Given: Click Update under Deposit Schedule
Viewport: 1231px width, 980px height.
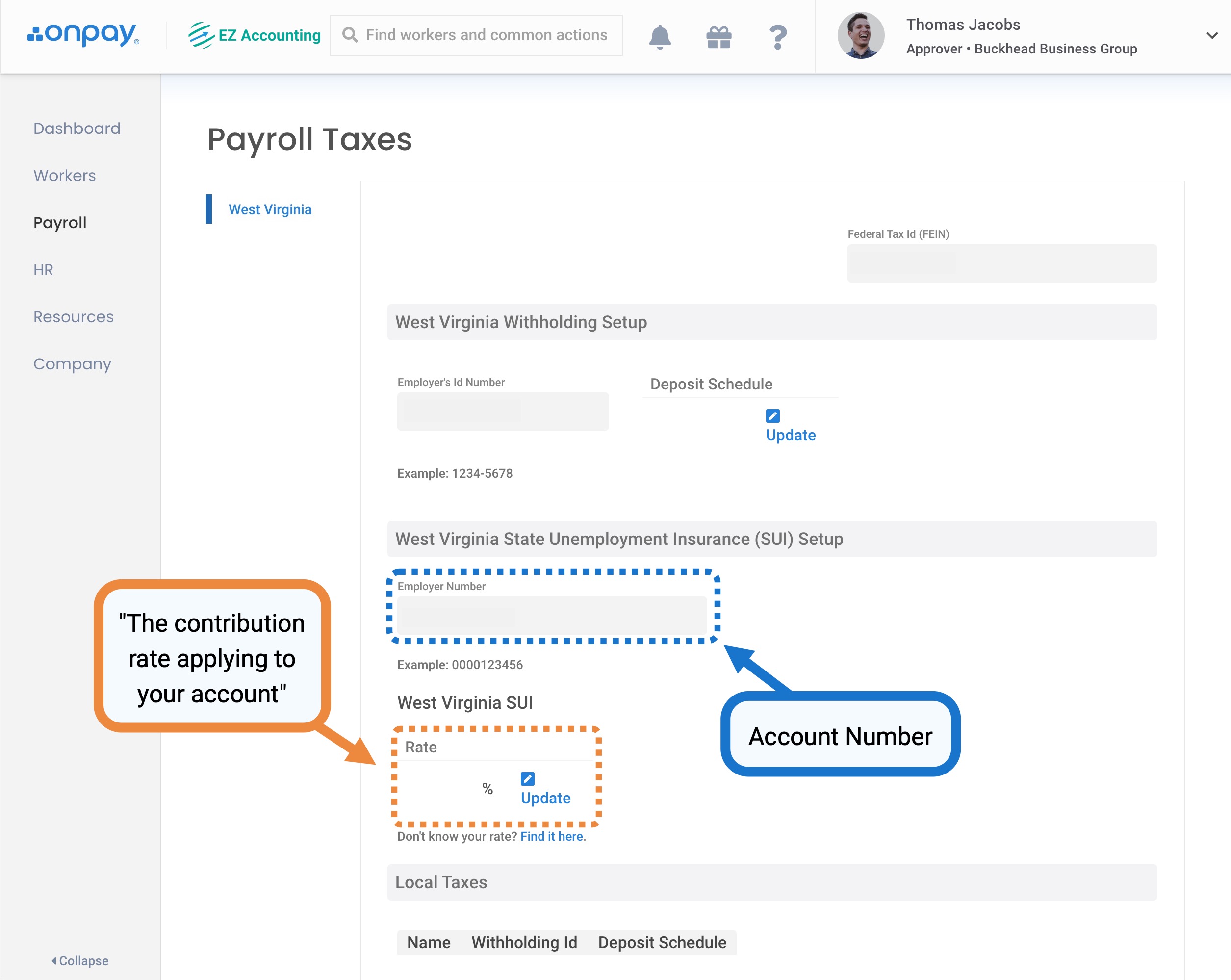Looking at the screenshot, I should pyautogui.click(x=790, y=435).
